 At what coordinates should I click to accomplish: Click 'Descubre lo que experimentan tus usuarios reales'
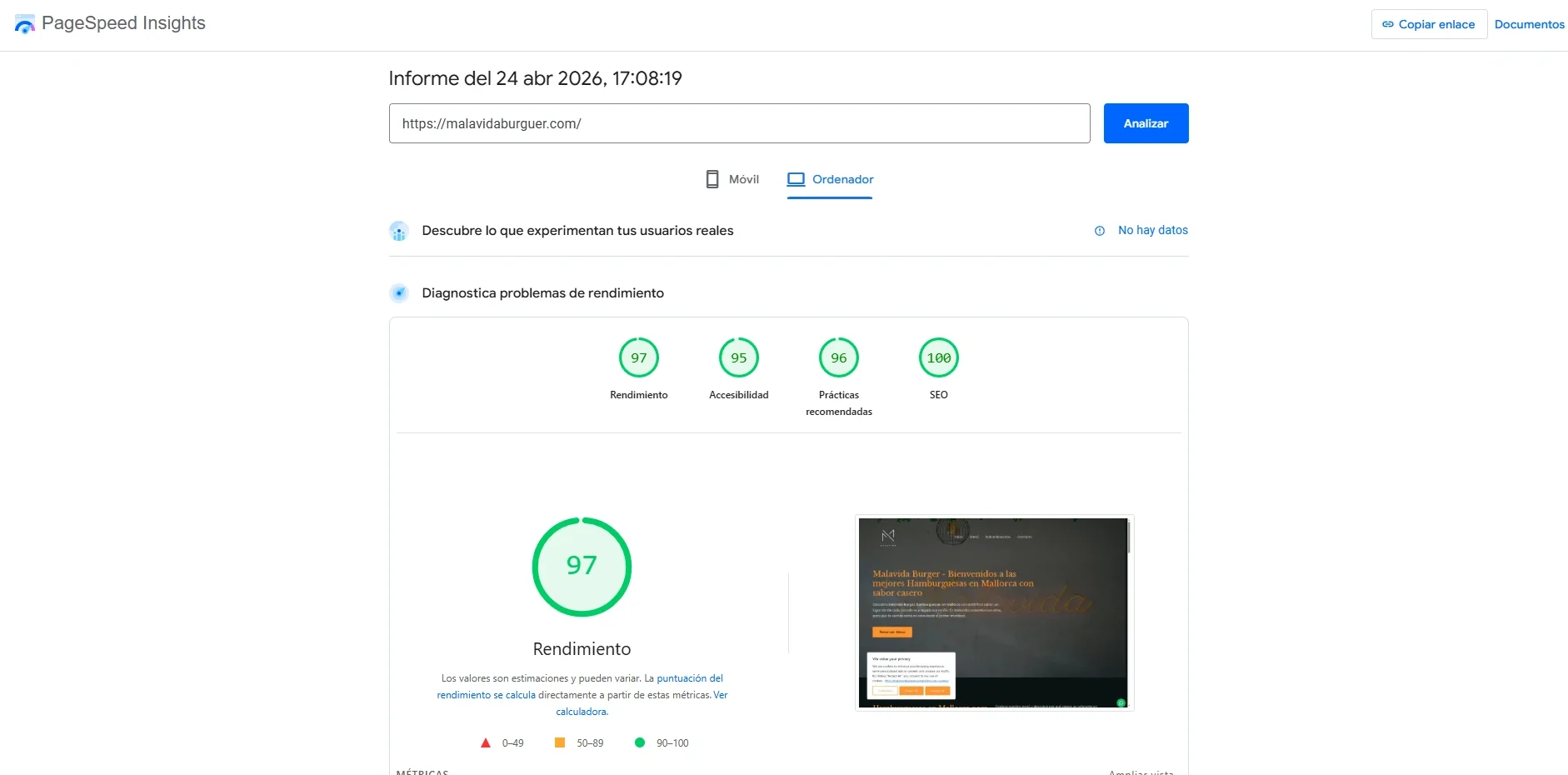coord(577,231)
